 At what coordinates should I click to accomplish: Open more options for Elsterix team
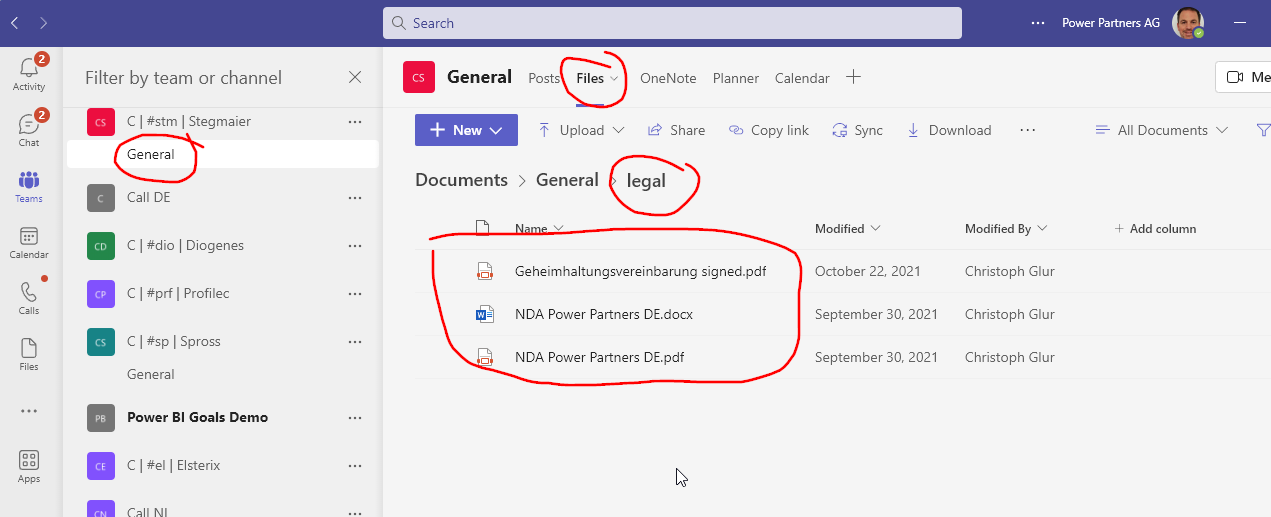point(354,465)
